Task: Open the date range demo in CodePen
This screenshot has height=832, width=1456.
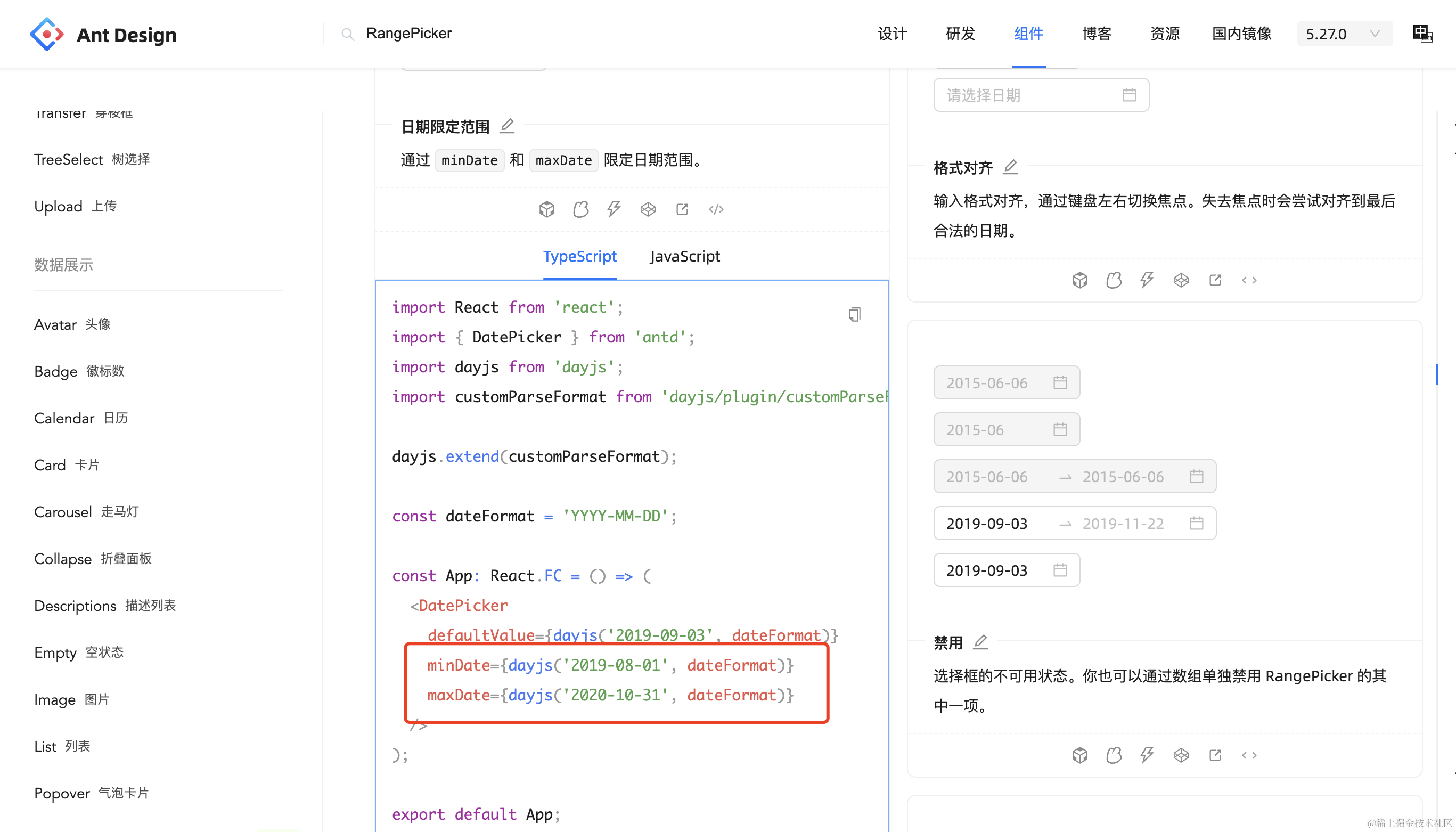Action: tap(648, 209)
